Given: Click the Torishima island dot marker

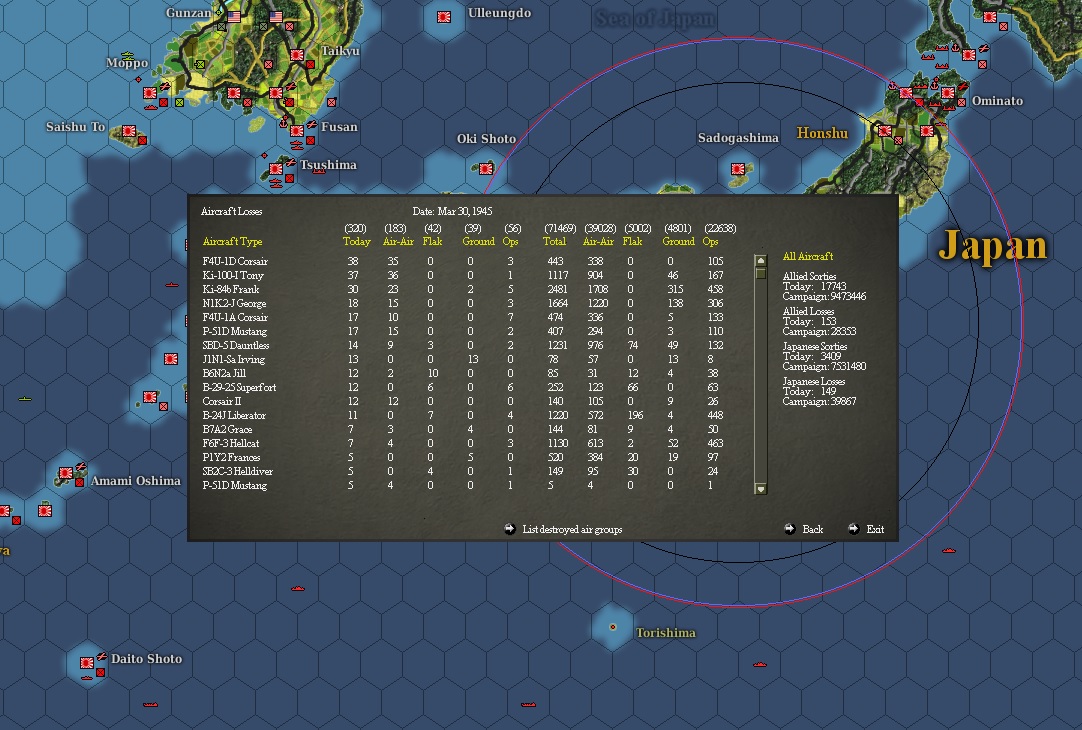Looking at the screenshot, I should [612, 627].
